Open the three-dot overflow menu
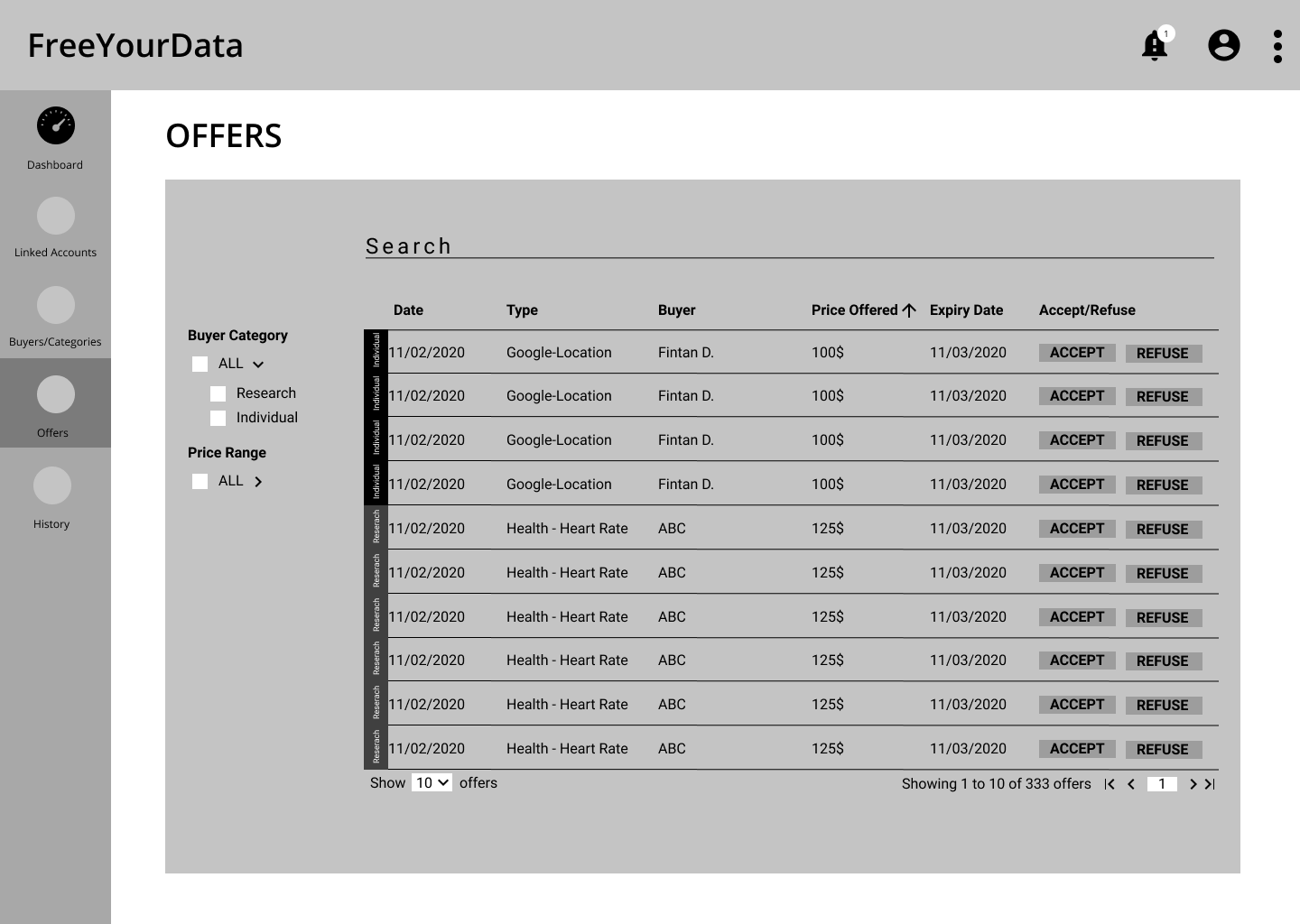The image size is (1300, 924). point(1277,46)
